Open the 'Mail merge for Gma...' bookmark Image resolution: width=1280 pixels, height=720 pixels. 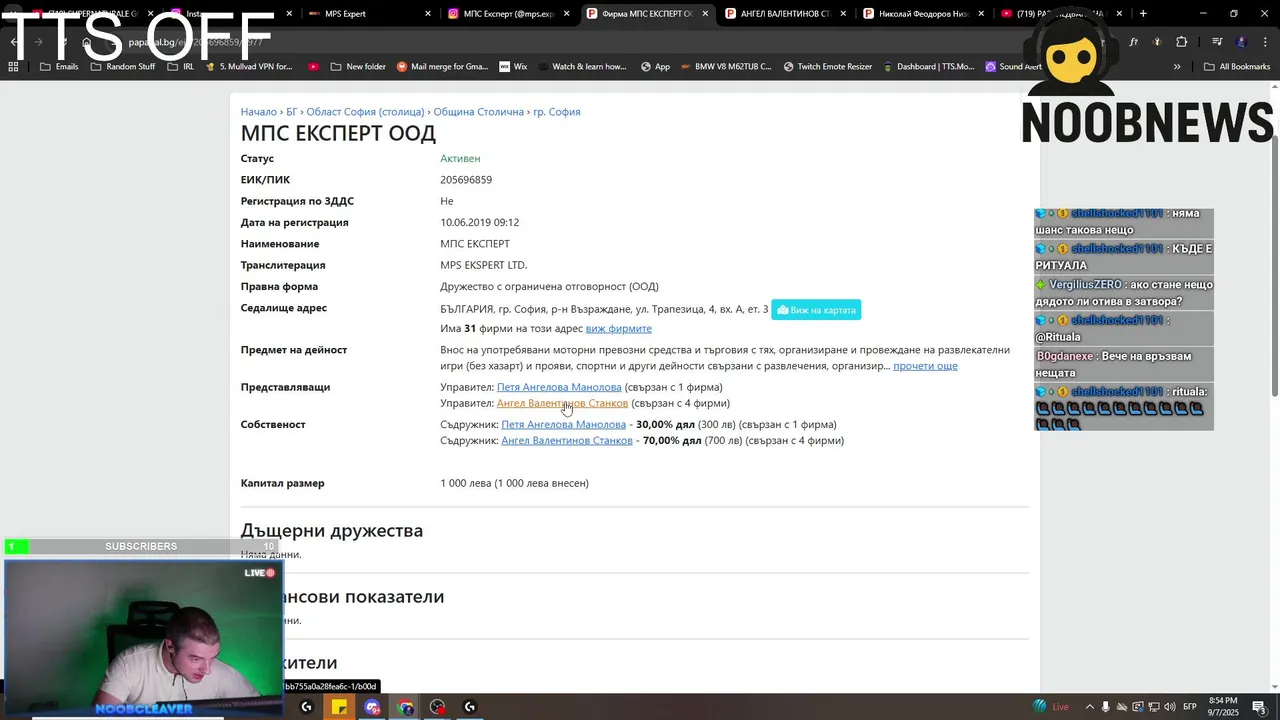tap(442, 67)
